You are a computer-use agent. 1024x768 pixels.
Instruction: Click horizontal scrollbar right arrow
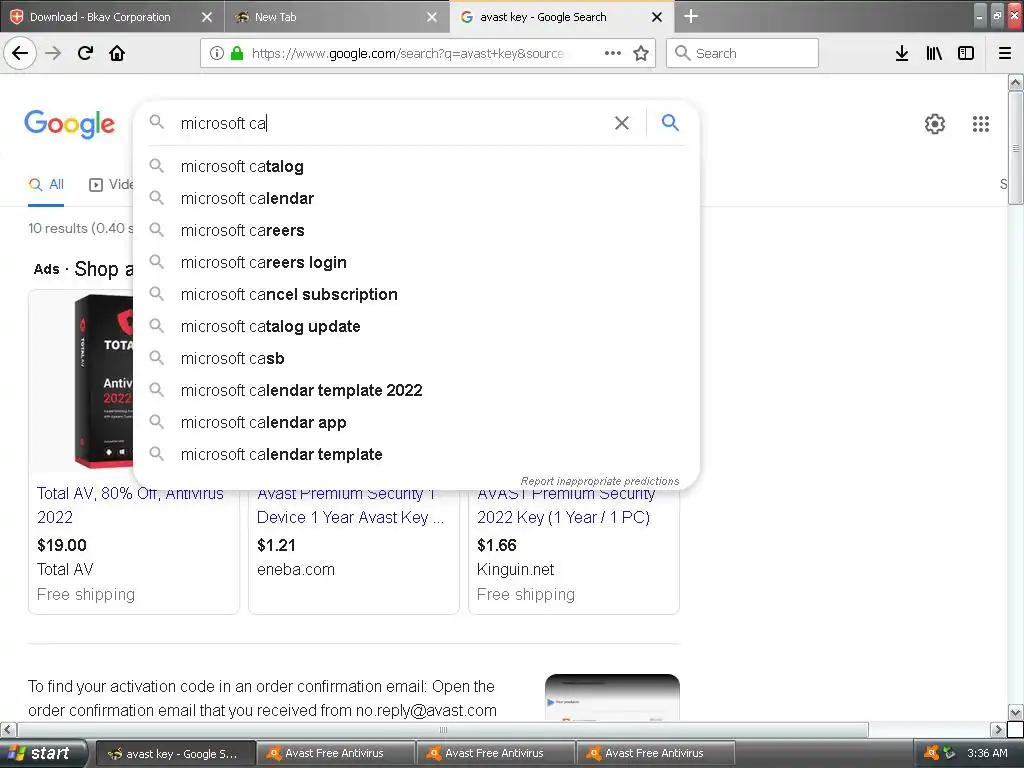coord(998,729)
